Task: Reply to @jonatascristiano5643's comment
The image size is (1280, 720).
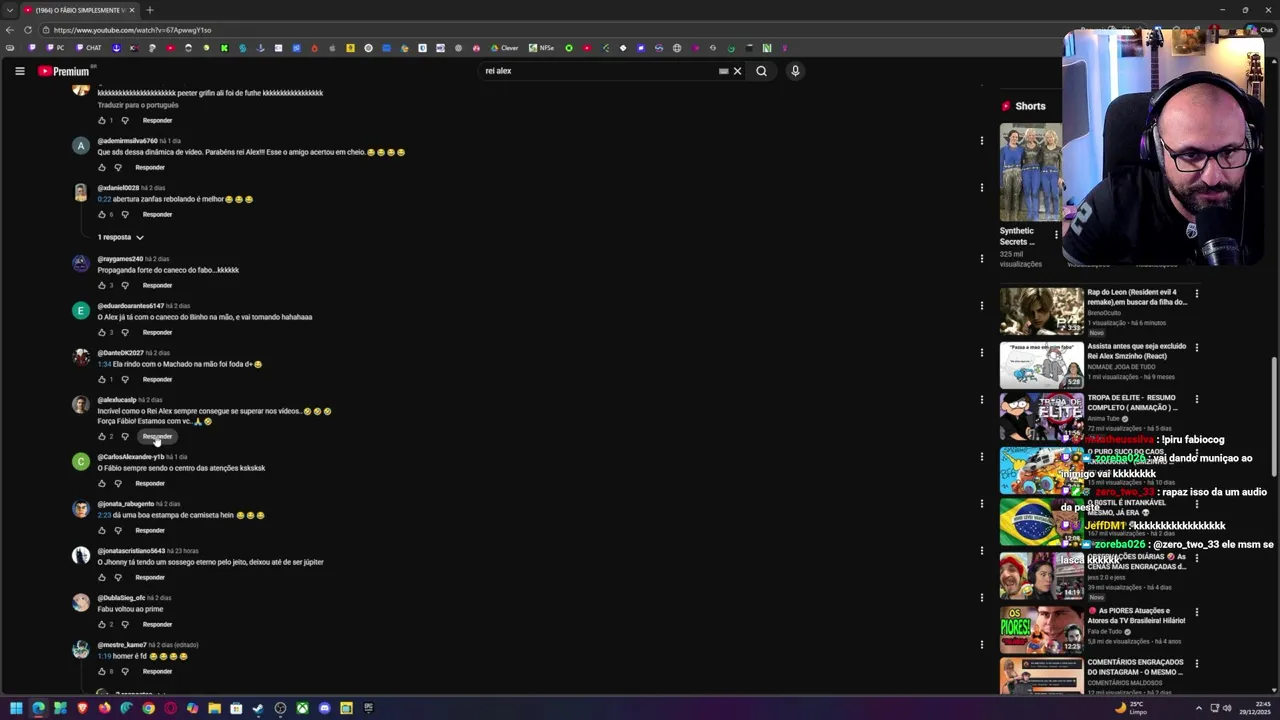Action: point(150,577)
